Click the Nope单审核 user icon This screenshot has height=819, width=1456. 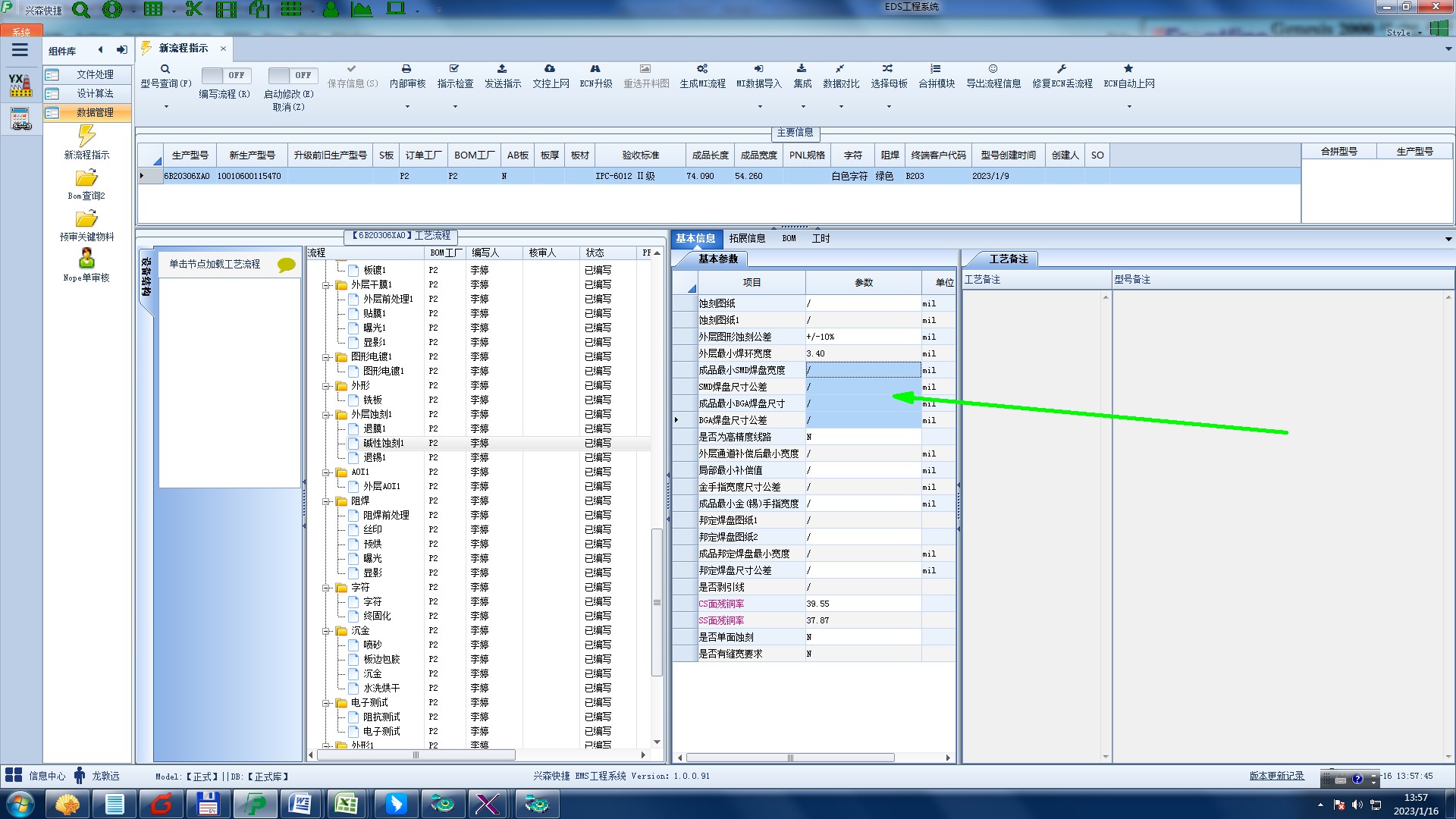pyautogui.click(x=86, y=259)
